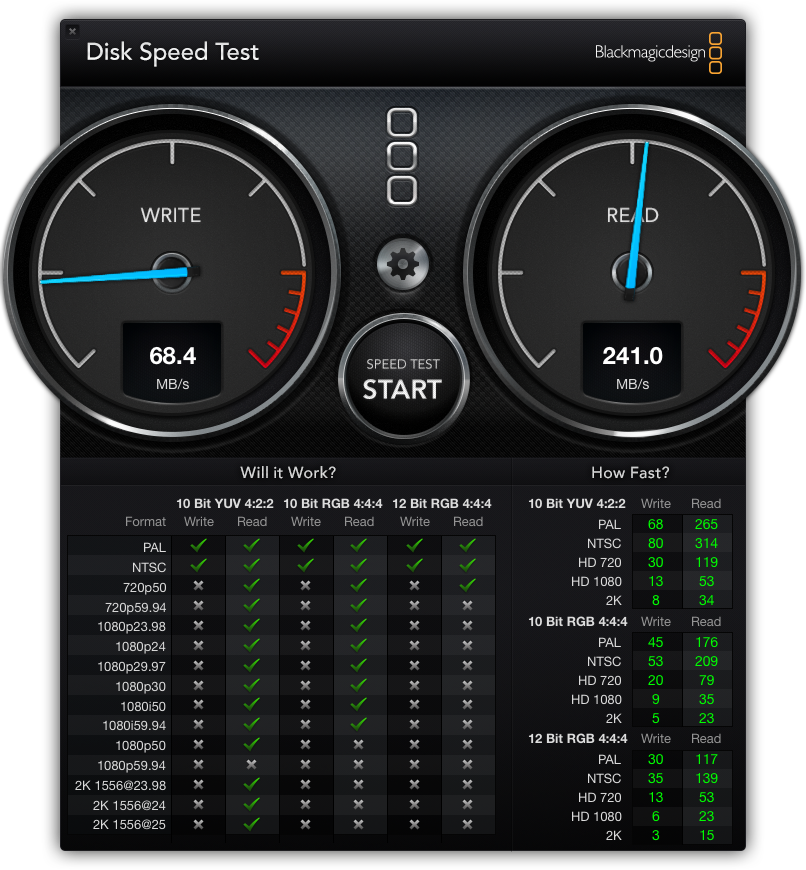The height and width of the screenshot is (870, 806).
Task: Click 720p59.94 10 Bit RGB read checkmark
Action: click(358, 605)
